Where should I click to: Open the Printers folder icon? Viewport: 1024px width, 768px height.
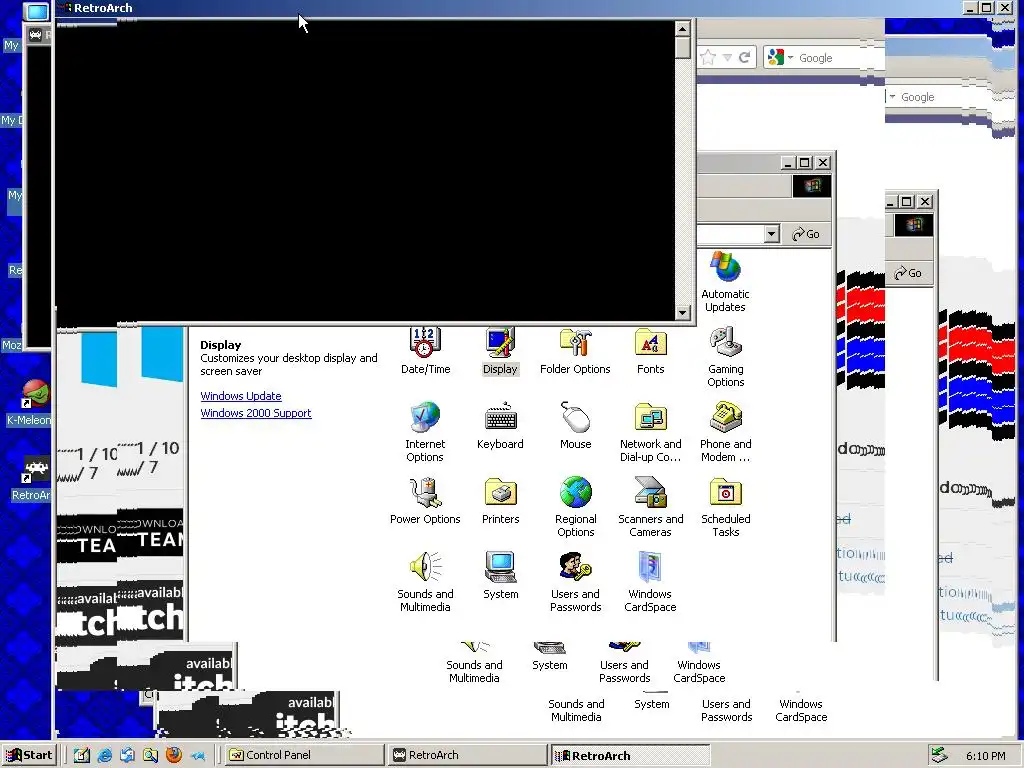pos(500,500)
